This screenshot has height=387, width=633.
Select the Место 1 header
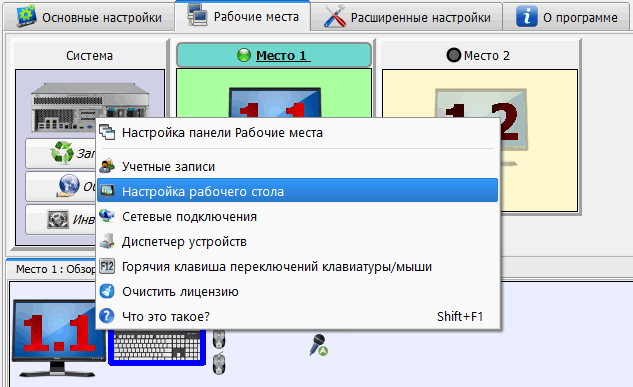(x=274, y=55)
